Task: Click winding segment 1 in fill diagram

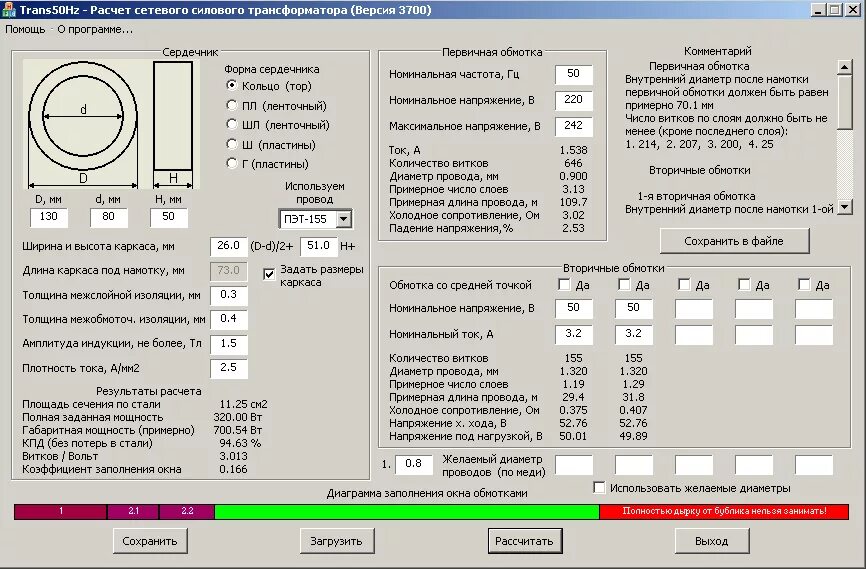Action: 60,512
